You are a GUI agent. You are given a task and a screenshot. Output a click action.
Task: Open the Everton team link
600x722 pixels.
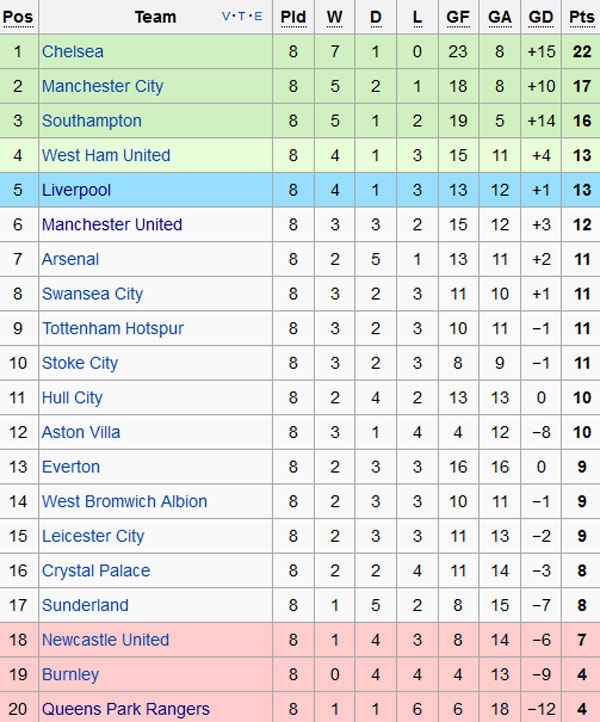[x=70, y=467]
